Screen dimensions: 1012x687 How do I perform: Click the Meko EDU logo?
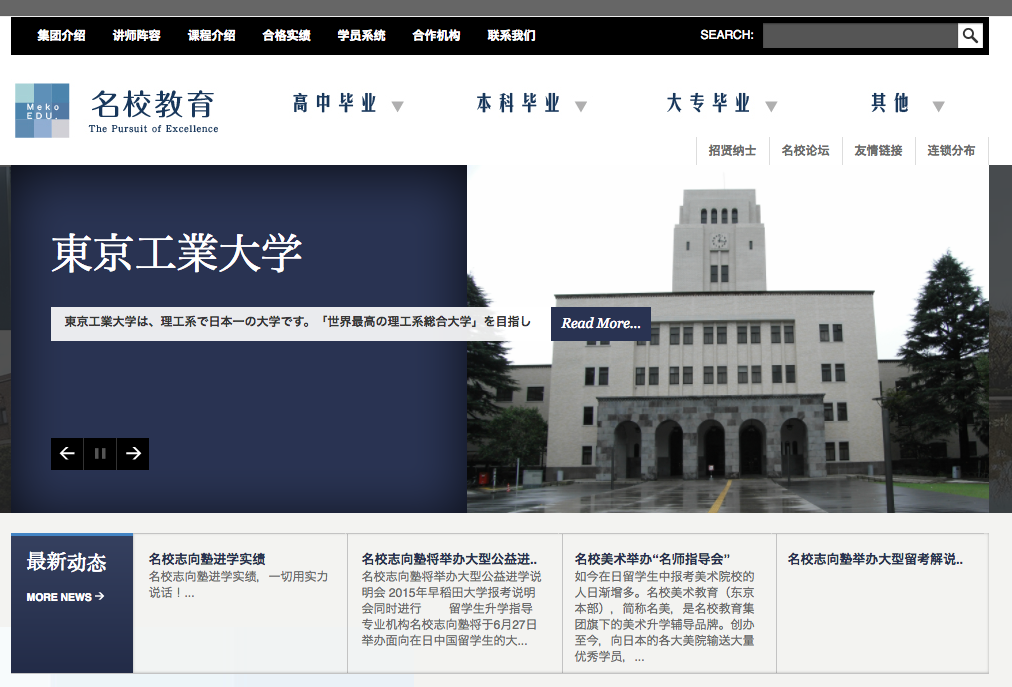pos(41,109)
